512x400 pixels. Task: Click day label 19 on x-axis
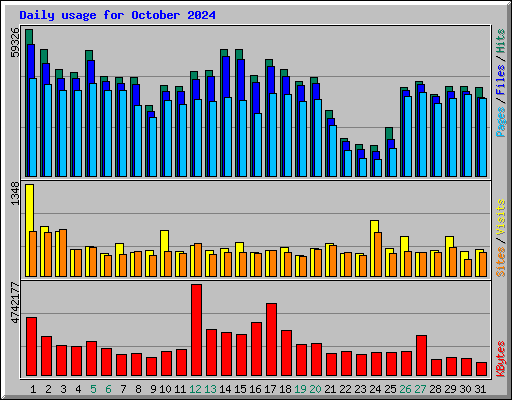click(x=300, y=389)
